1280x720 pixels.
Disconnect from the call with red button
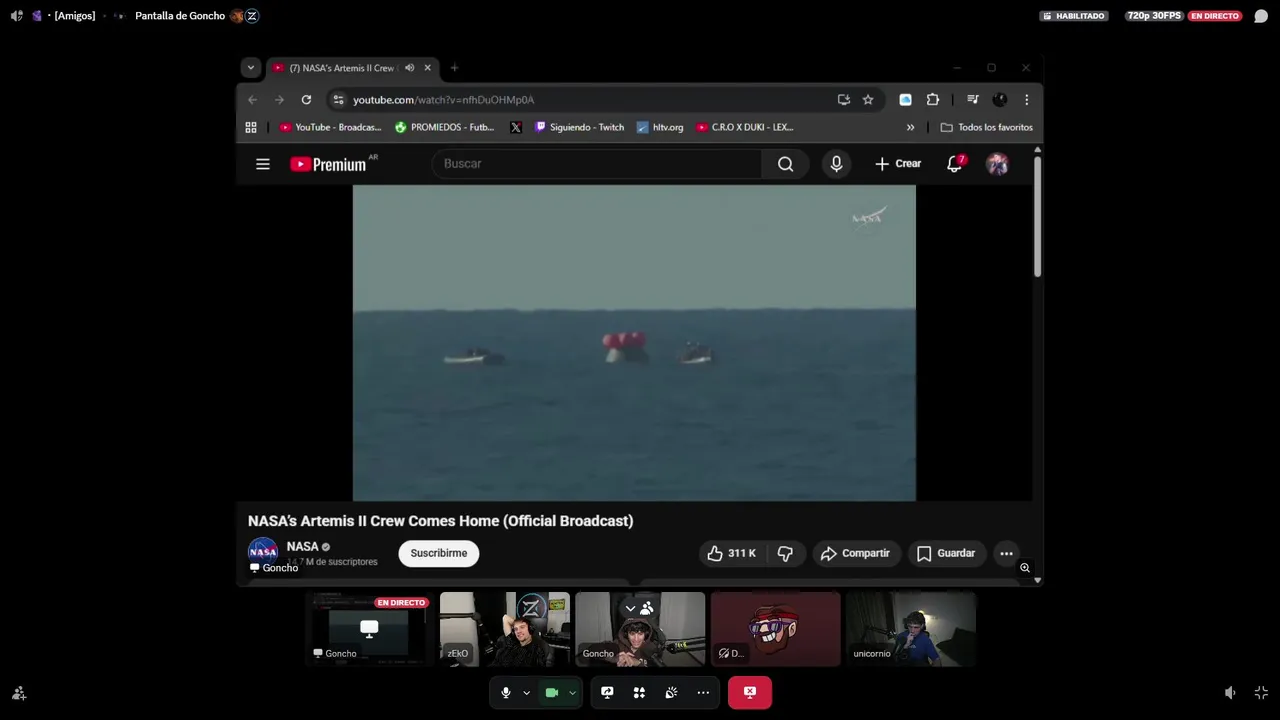coord(750,692)
